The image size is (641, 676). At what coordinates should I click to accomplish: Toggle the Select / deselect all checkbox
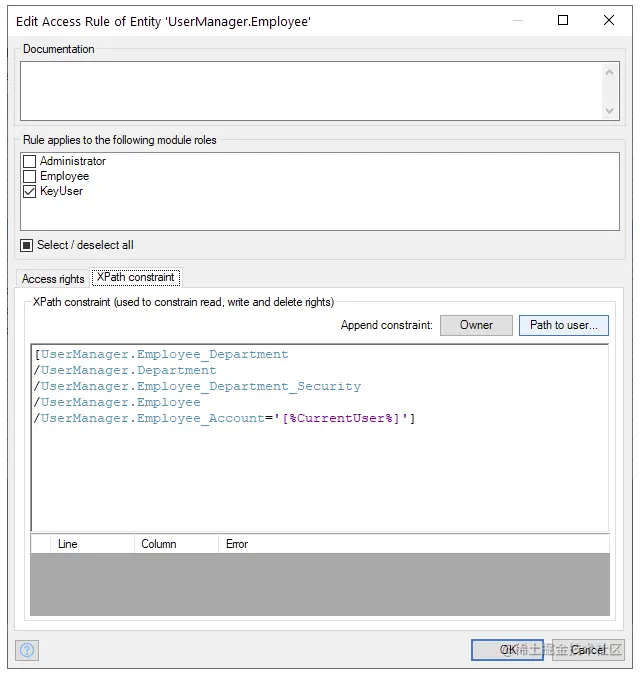point(27,245)
